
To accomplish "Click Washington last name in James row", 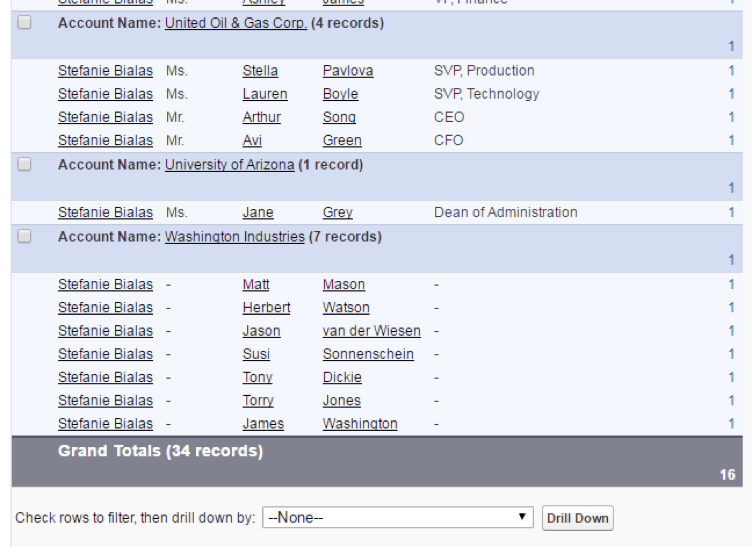I will click(360, 424).
